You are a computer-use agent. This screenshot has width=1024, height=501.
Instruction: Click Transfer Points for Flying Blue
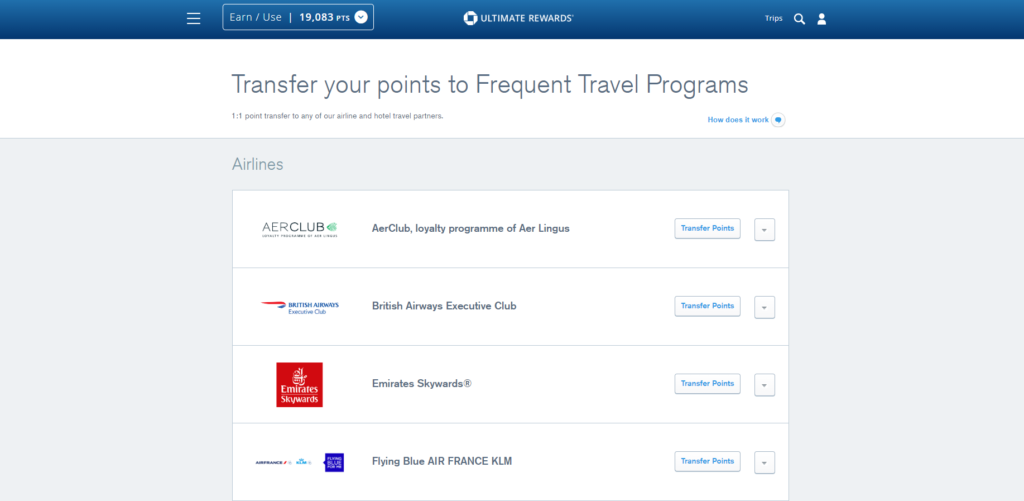pos(707,461)
